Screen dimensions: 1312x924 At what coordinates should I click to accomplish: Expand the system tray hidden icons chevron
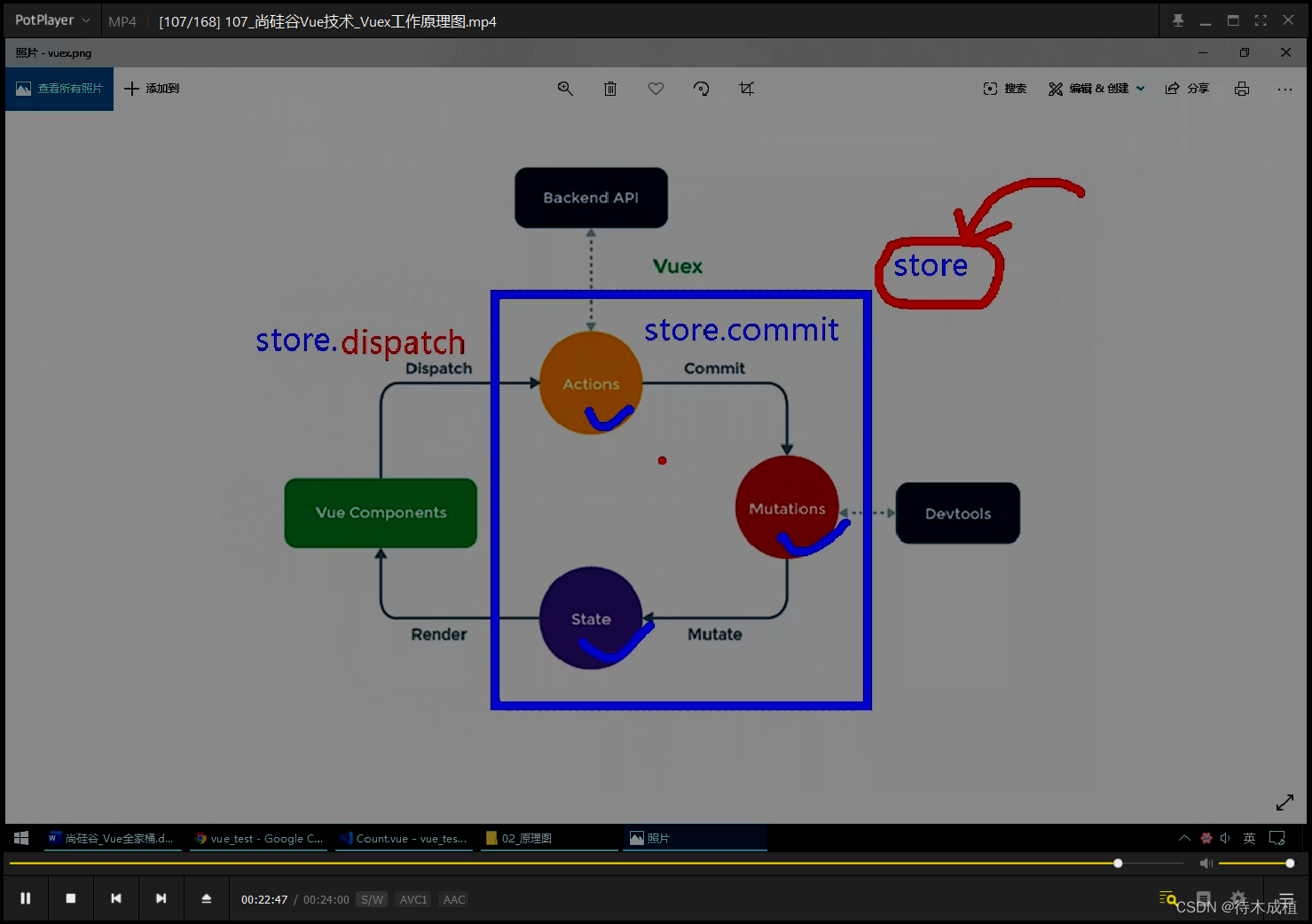tap(1184, 838)
